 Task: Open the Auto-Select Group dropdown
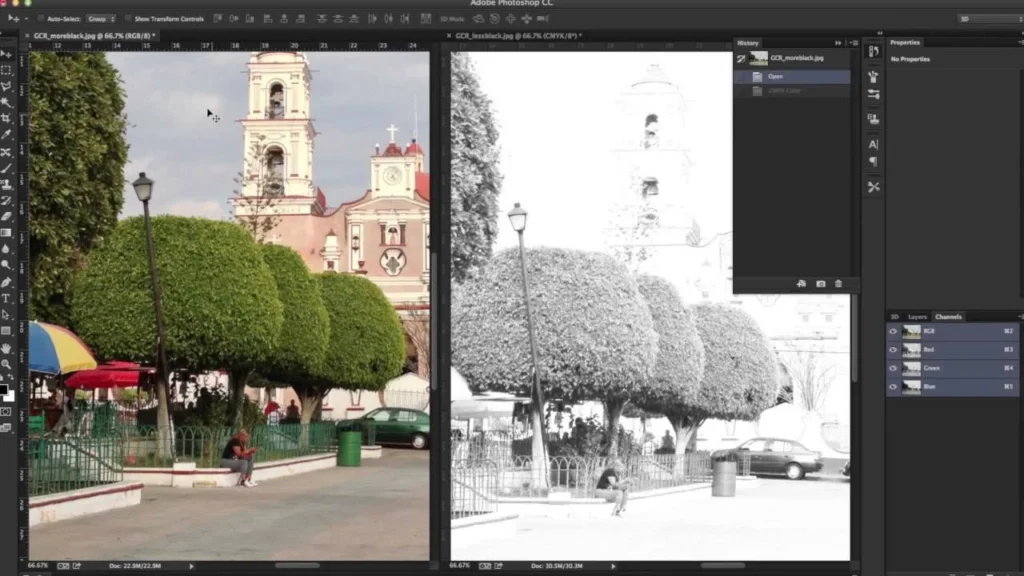100,18
